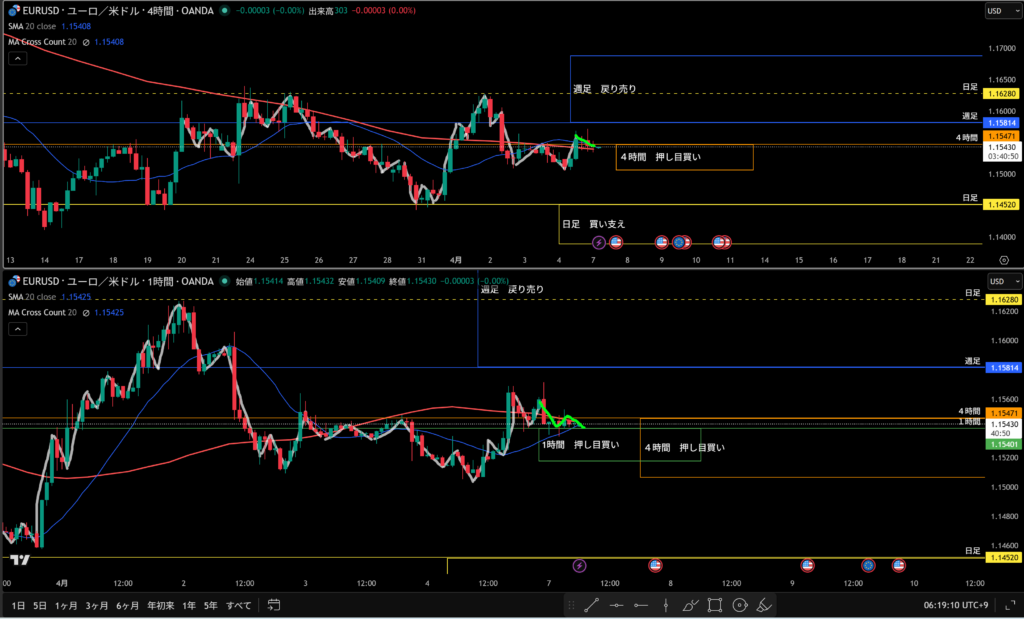Select the brush drawing tool

(690, 605)
